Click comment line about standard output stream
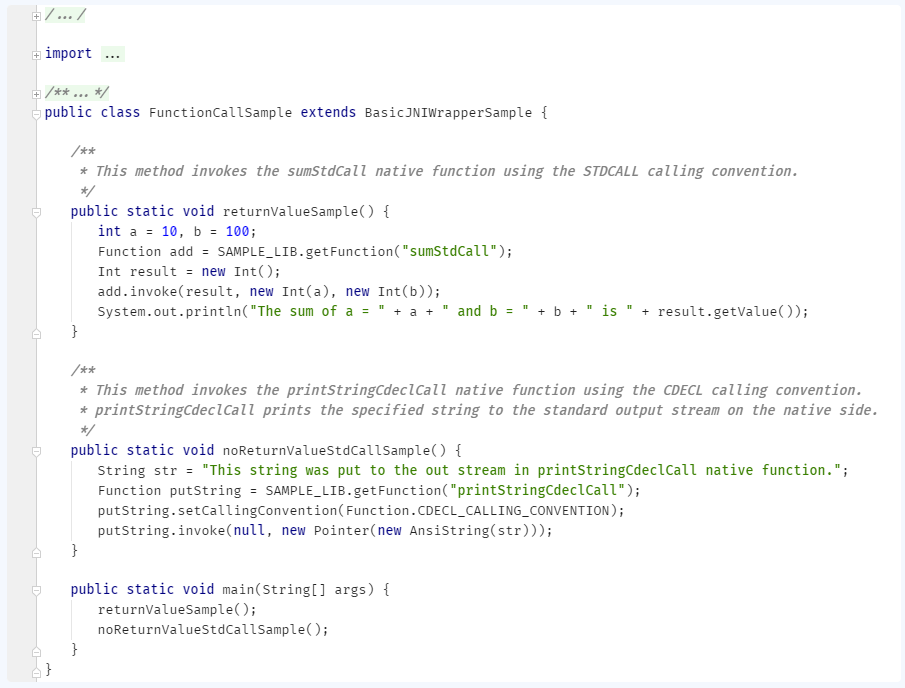Viewport: 905px width, 688px height. [478, 410]
